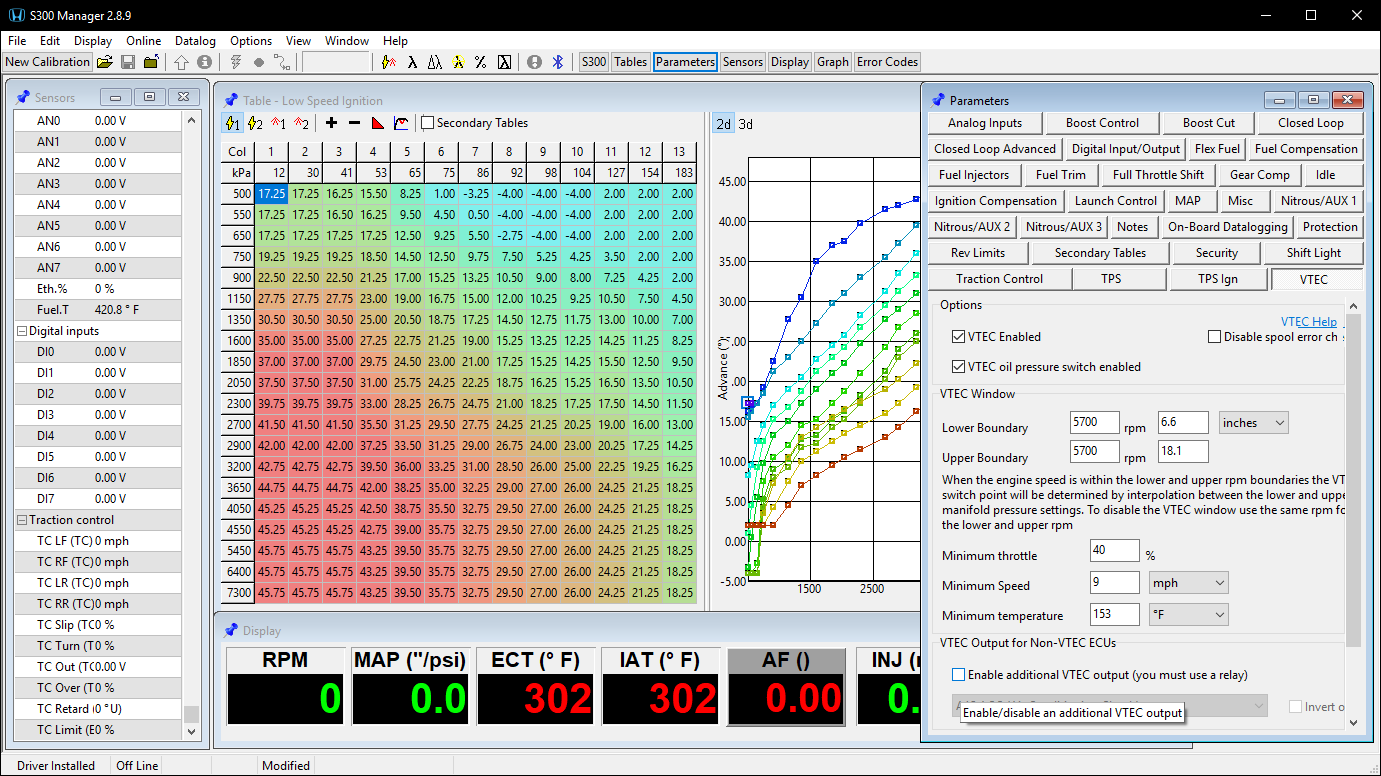
Task: Select the low speed ignition table 1 icon
Action: pos(232,123)
